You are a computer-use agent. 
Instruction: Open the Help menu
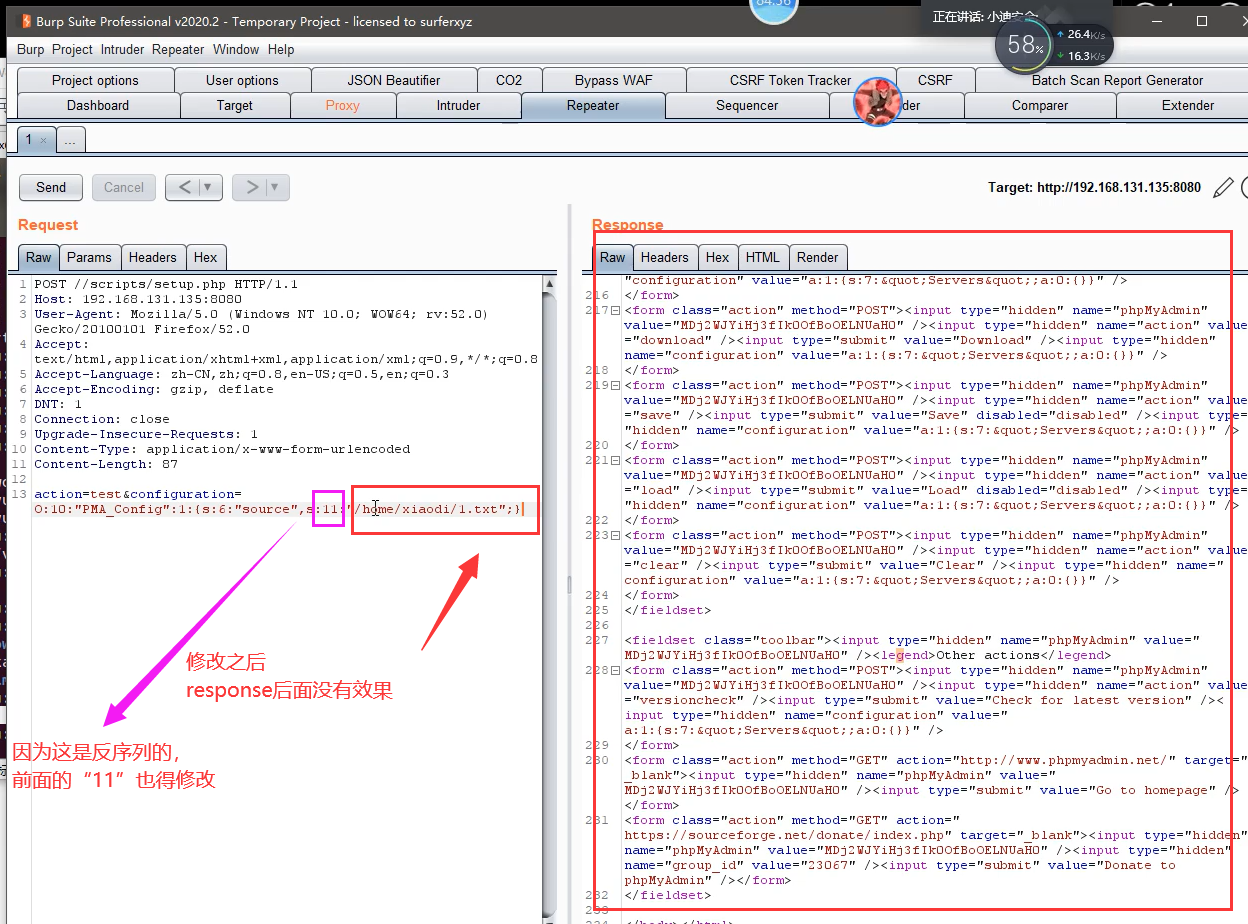(281, 49)
